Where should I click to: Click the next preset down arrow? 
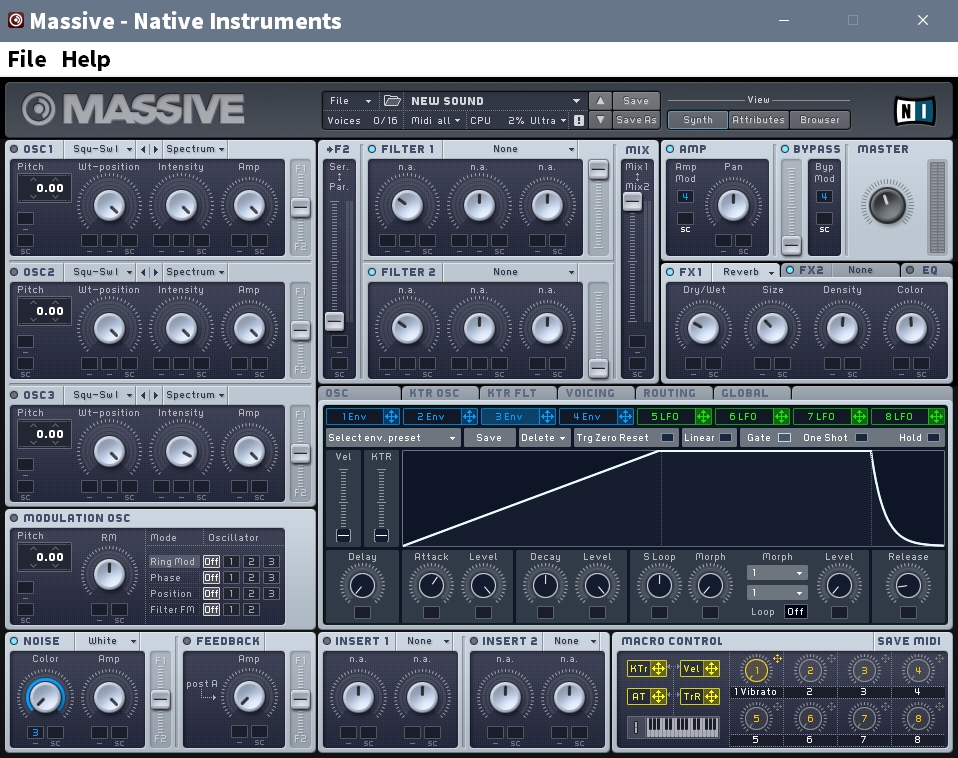tap(600, 120)
